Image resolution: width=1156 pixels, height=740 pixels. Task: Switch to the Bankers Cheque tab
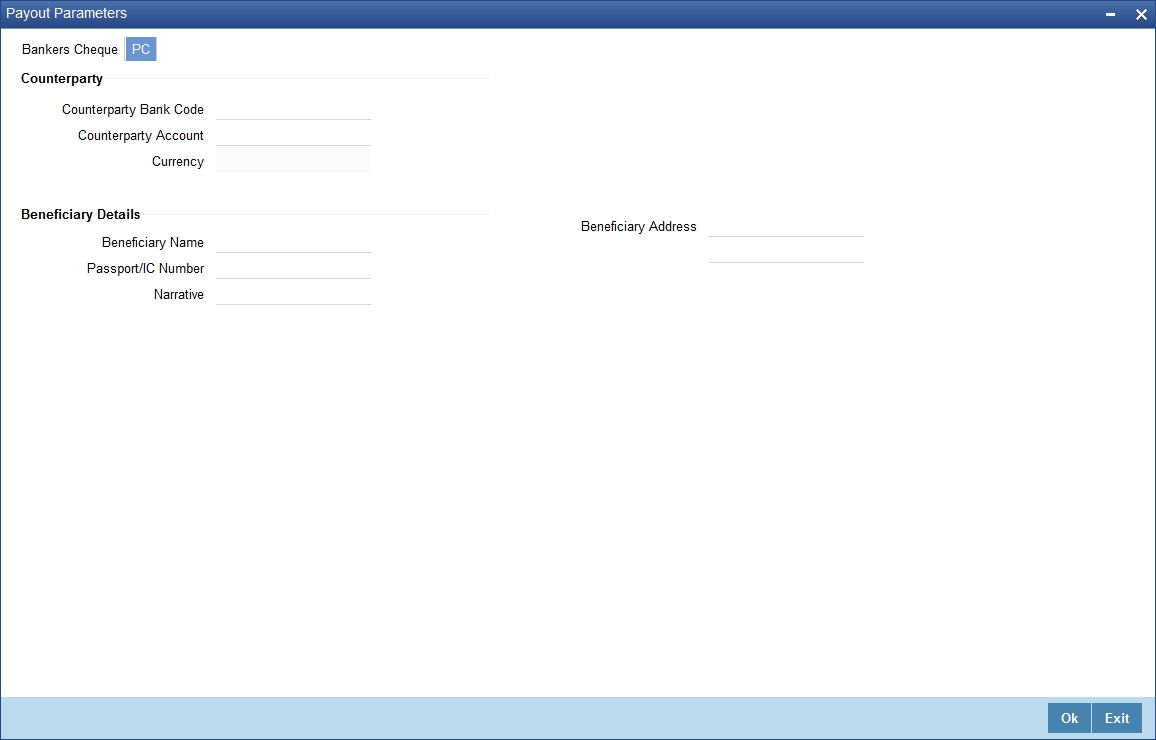69,49
